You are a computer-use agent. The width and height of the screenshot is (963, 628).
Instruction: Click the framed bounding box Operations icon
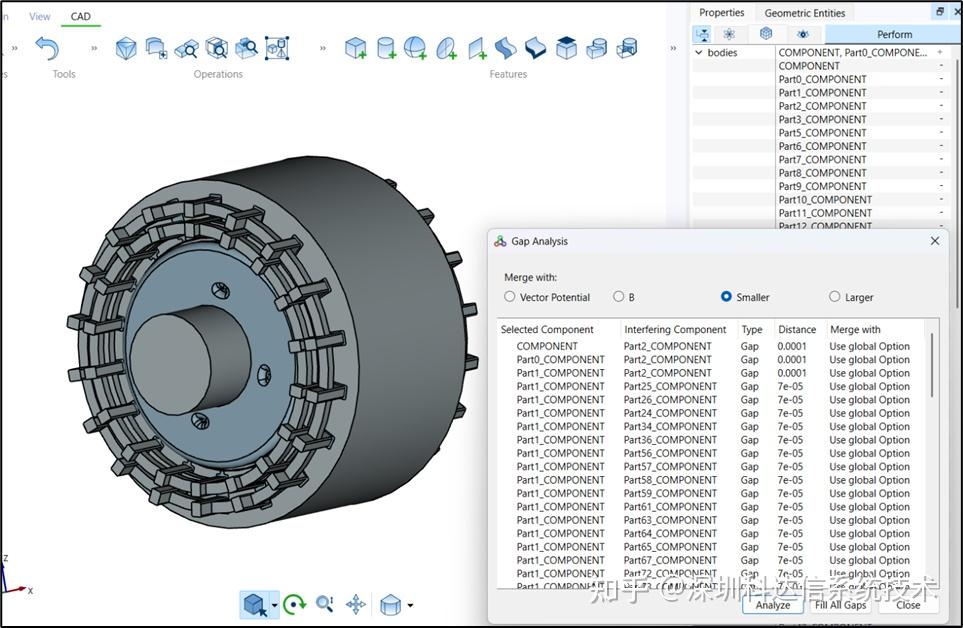point(277,48)
